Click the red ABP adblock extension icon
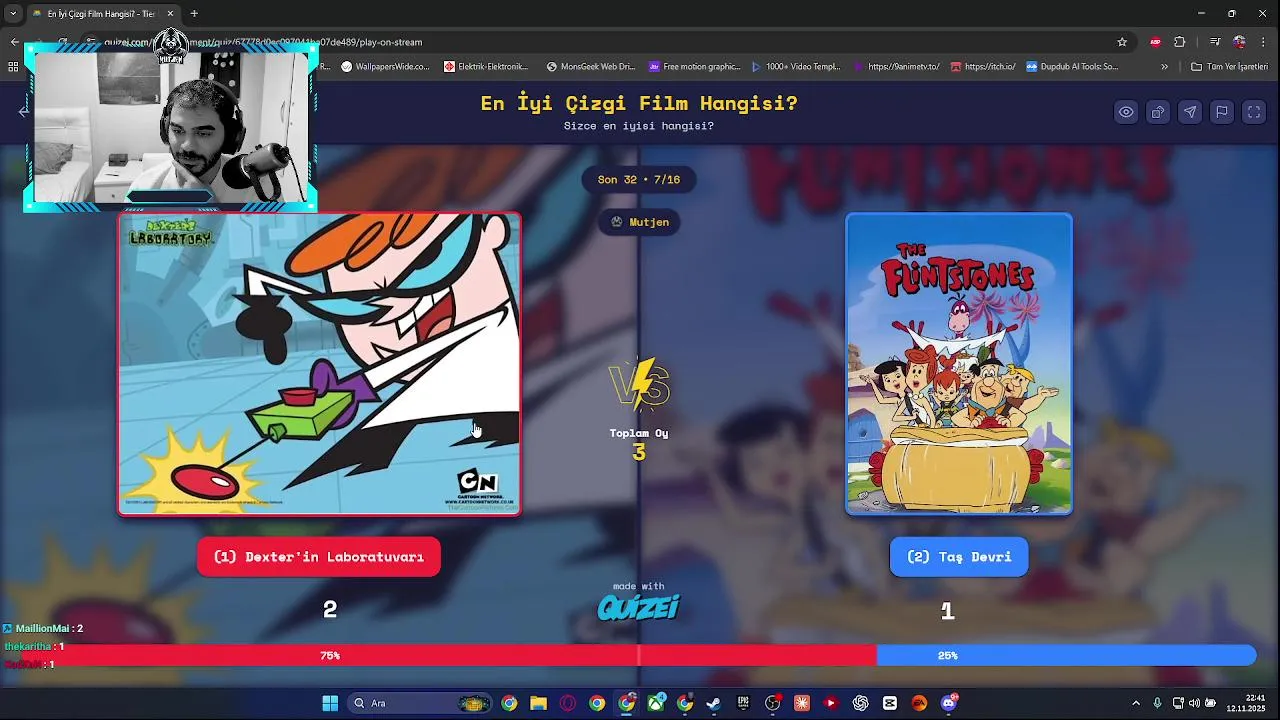 (1155, 42)
